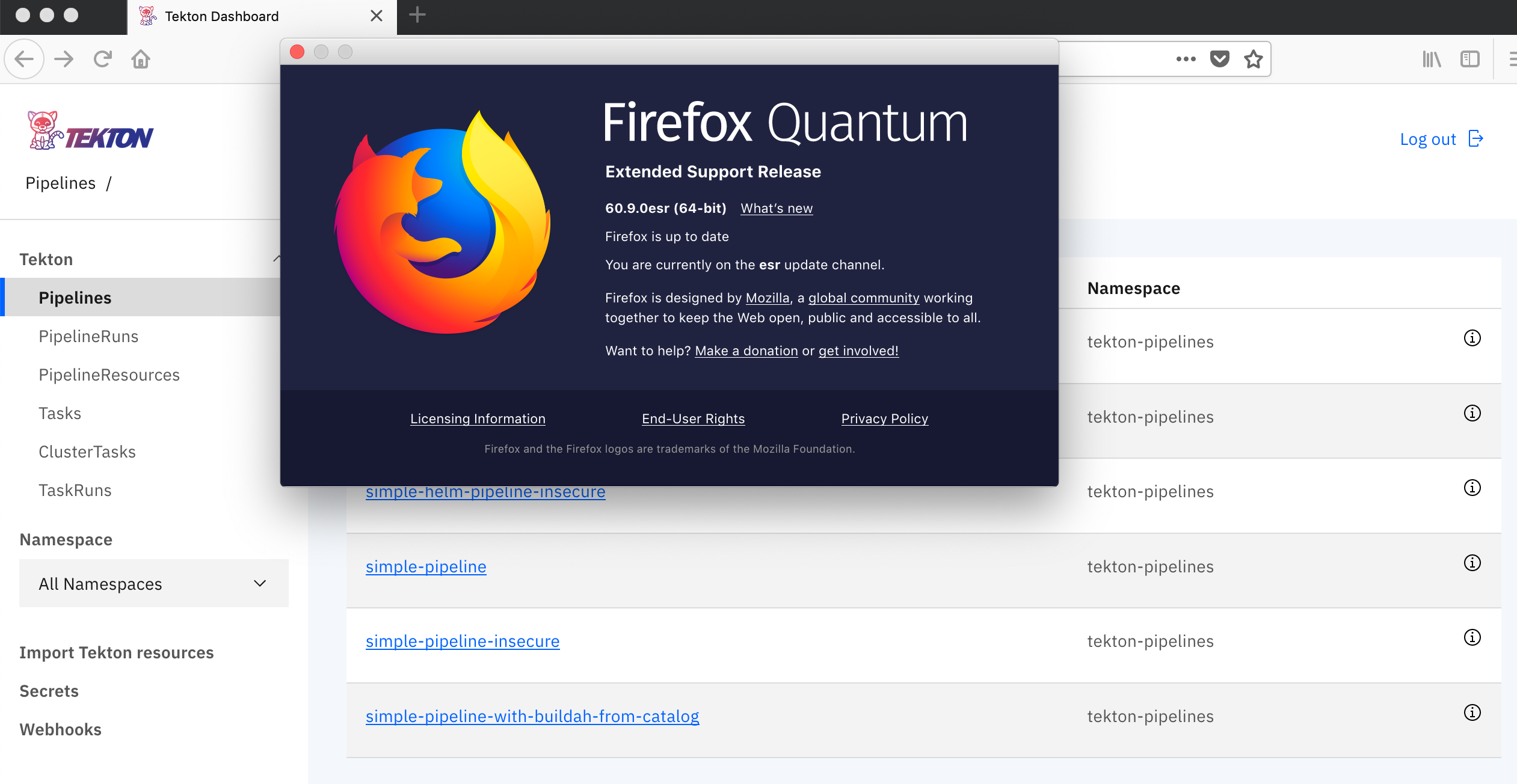
Task: Click the get involved! link
Action: (x=858, y=351)
